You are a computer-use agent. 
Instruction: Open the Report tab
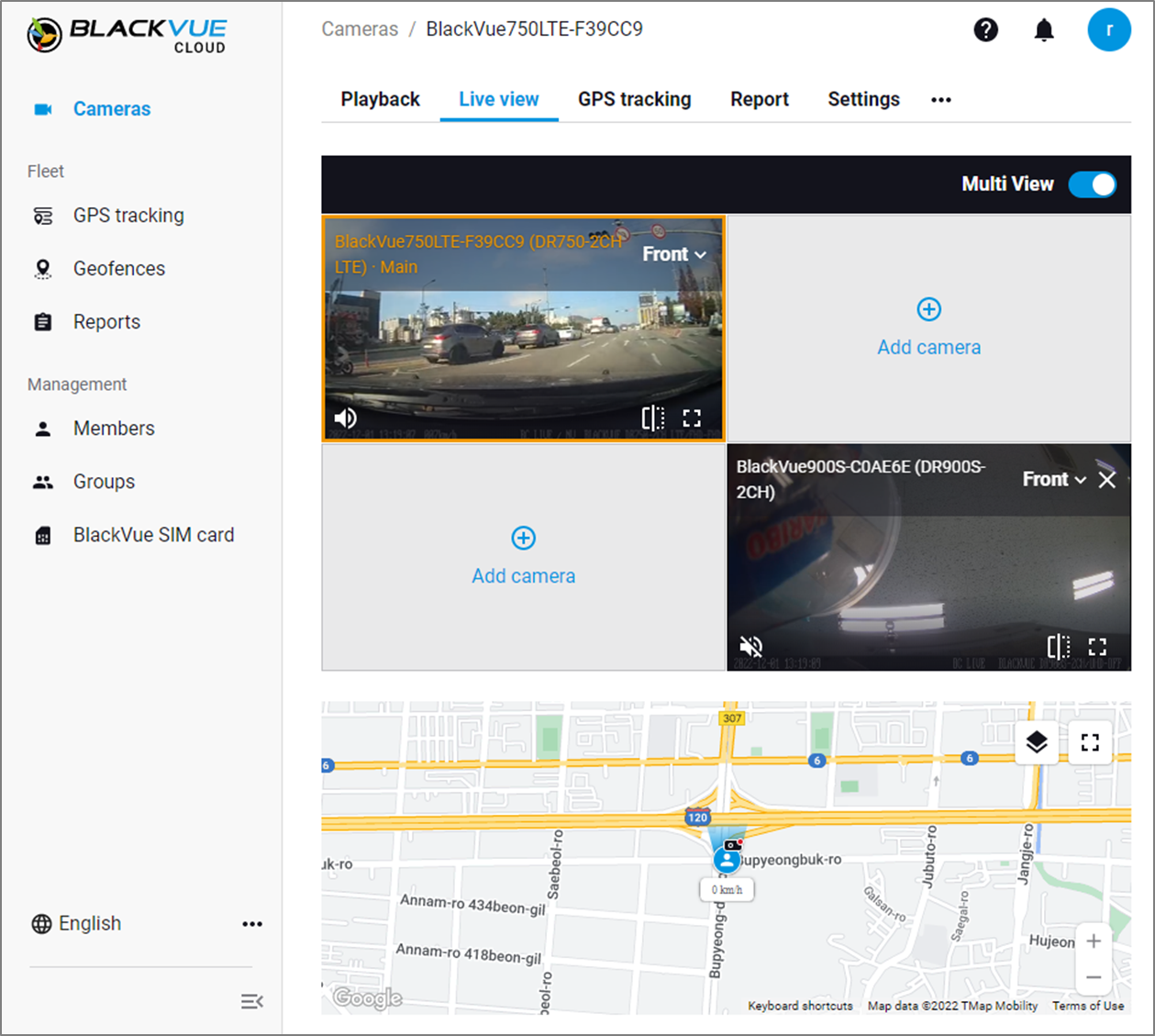point(760,99)
